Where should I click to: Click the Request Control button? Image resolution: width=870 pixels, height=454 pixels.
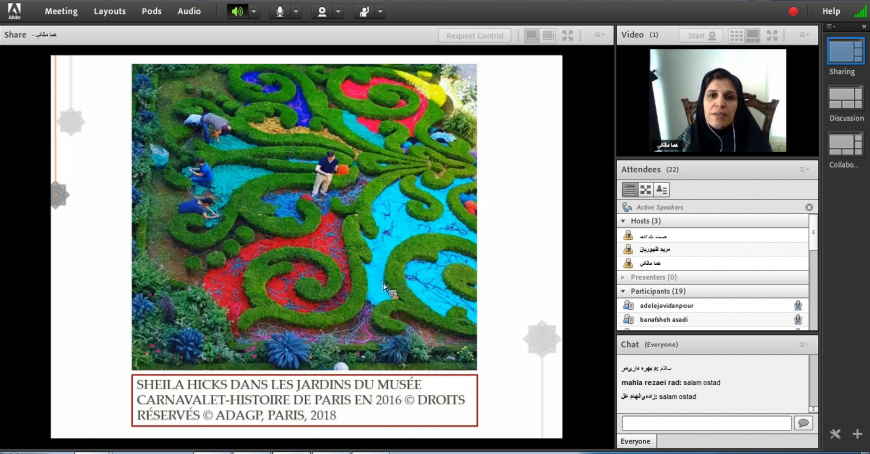[x=474, y=35]
